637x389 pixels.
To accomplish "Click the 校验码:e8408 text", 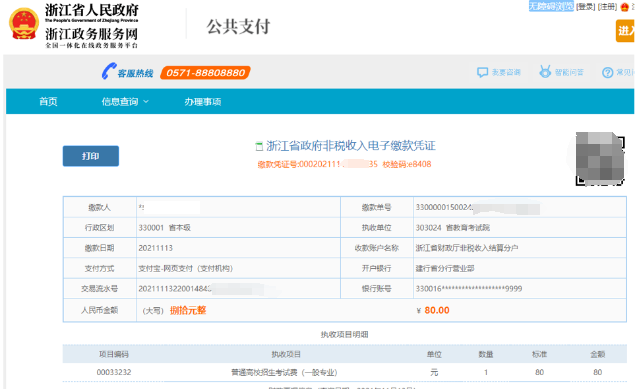I will coord(407,164).
